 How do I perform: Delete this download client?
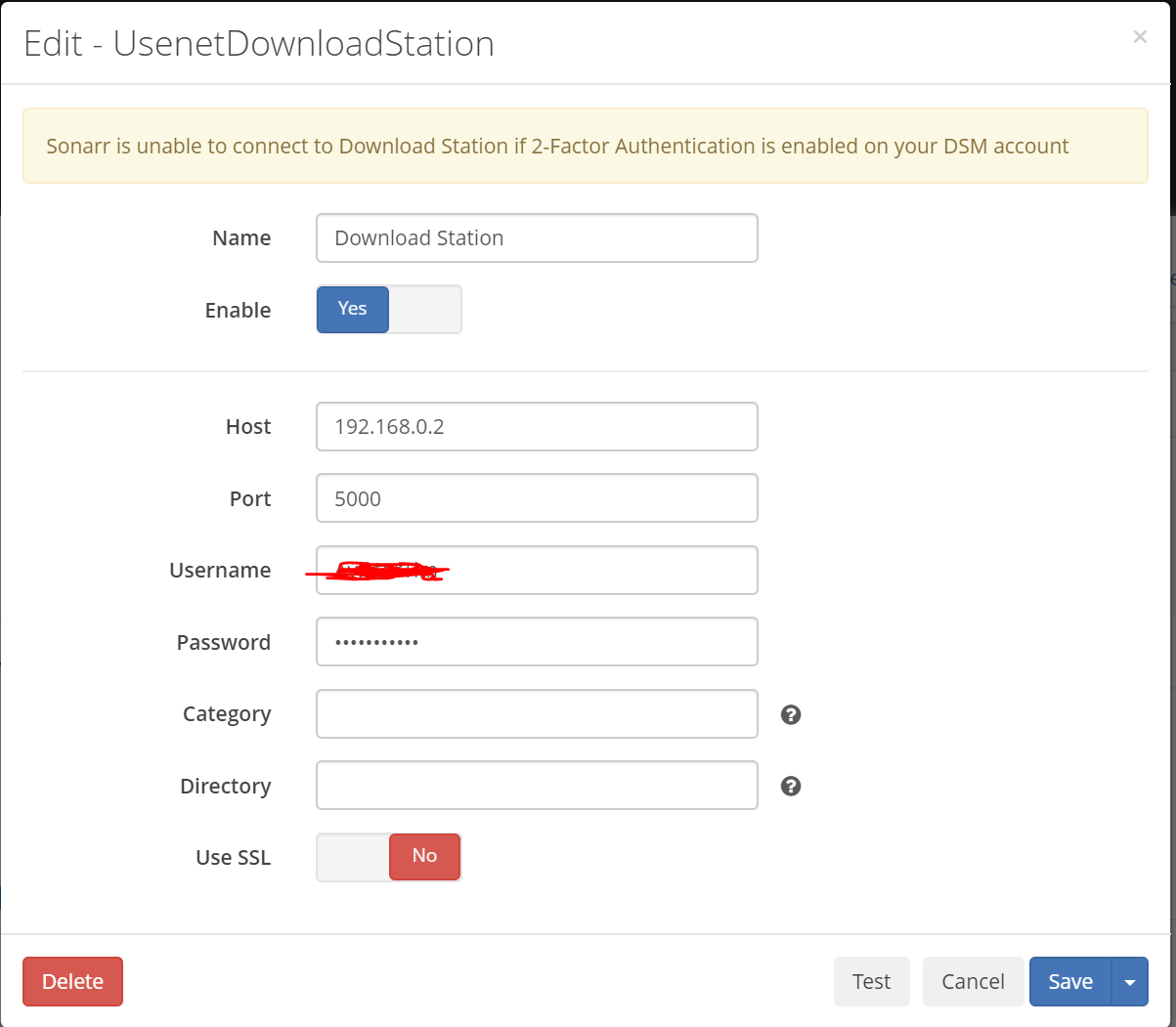[72, 981]
